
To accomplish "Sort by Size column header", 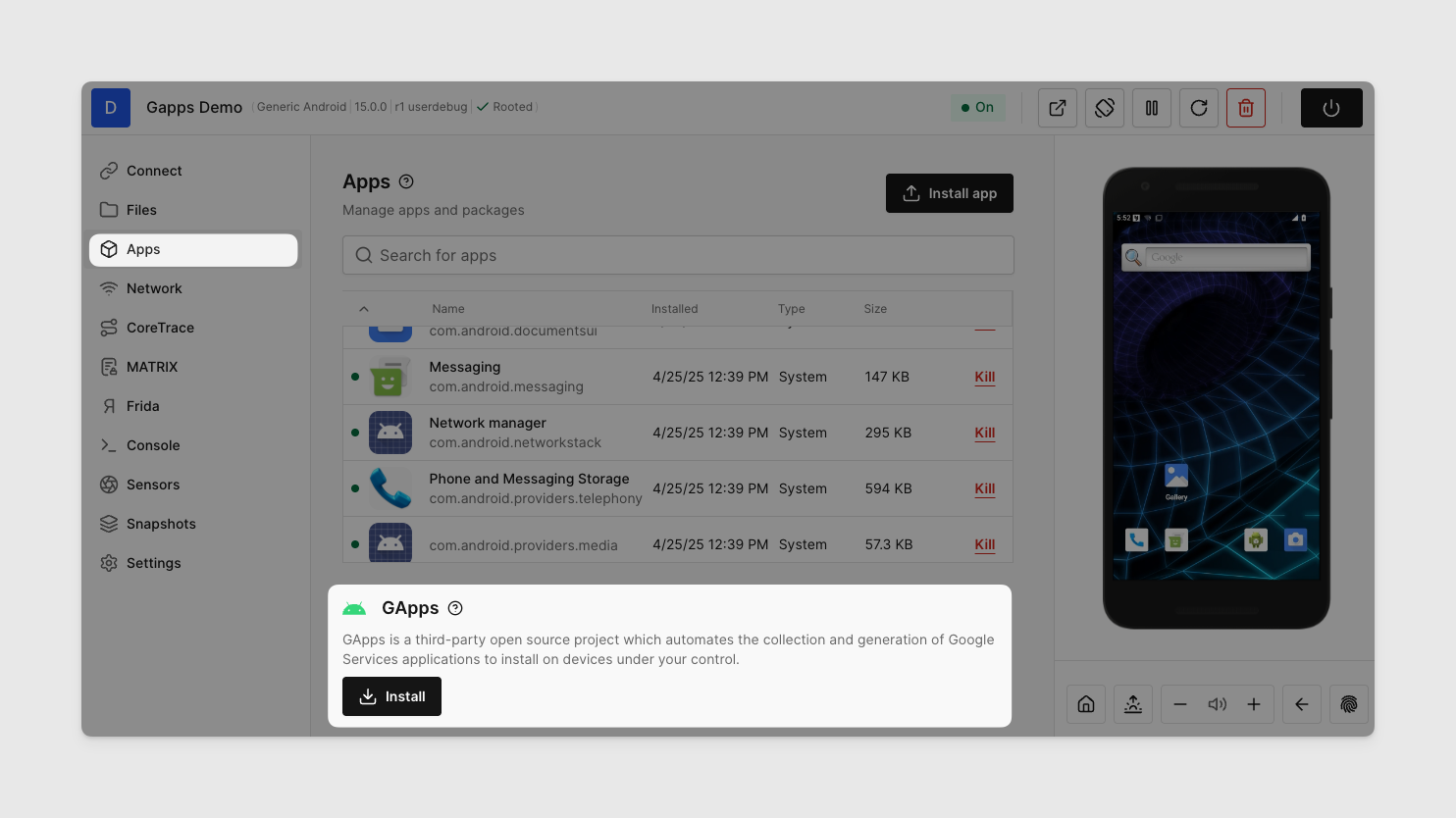I will tap(875, 309).
